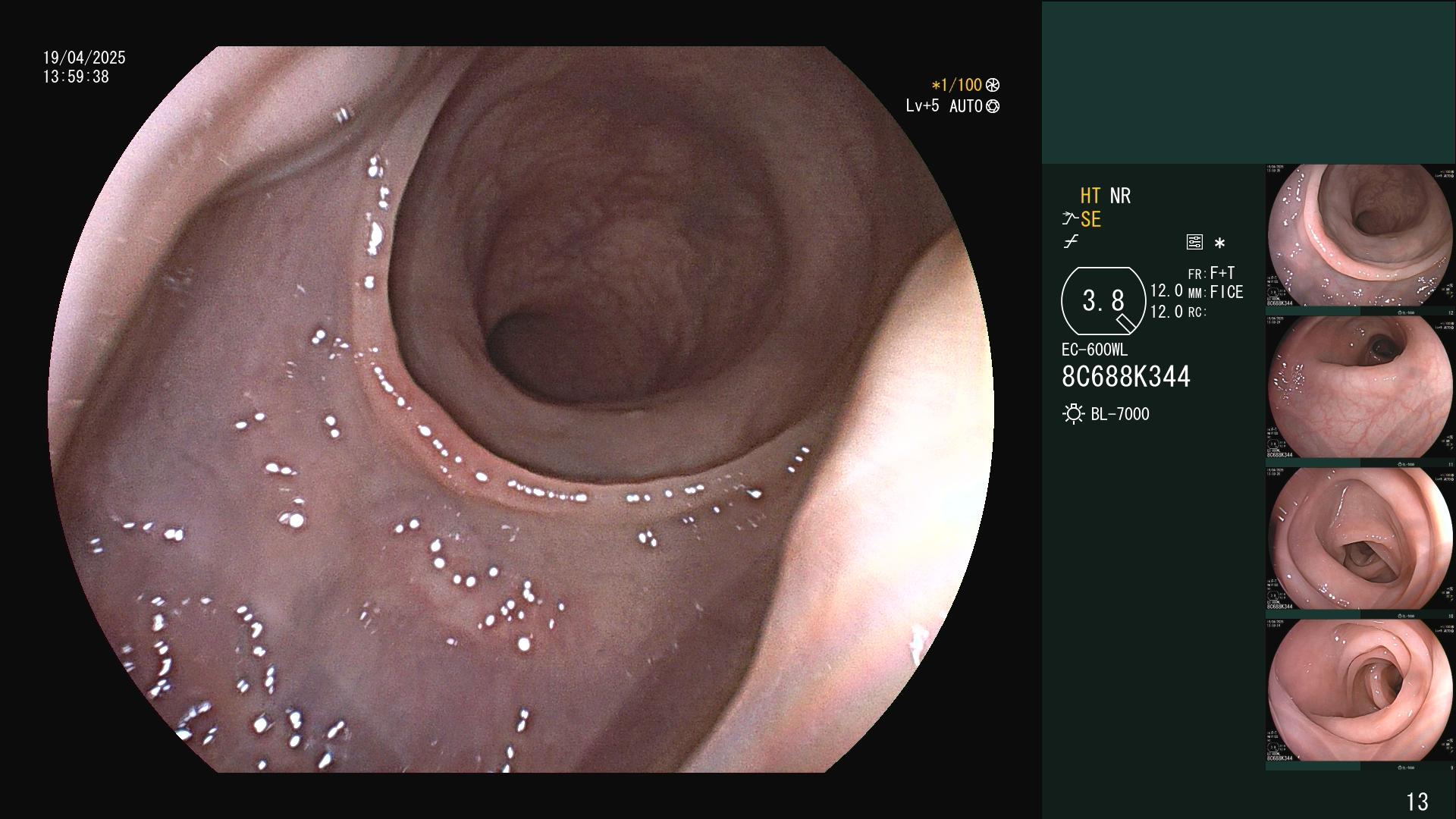Click the settings sliders icon
The height and width of the screenshot is (819, 1456).
[1194, 242]
